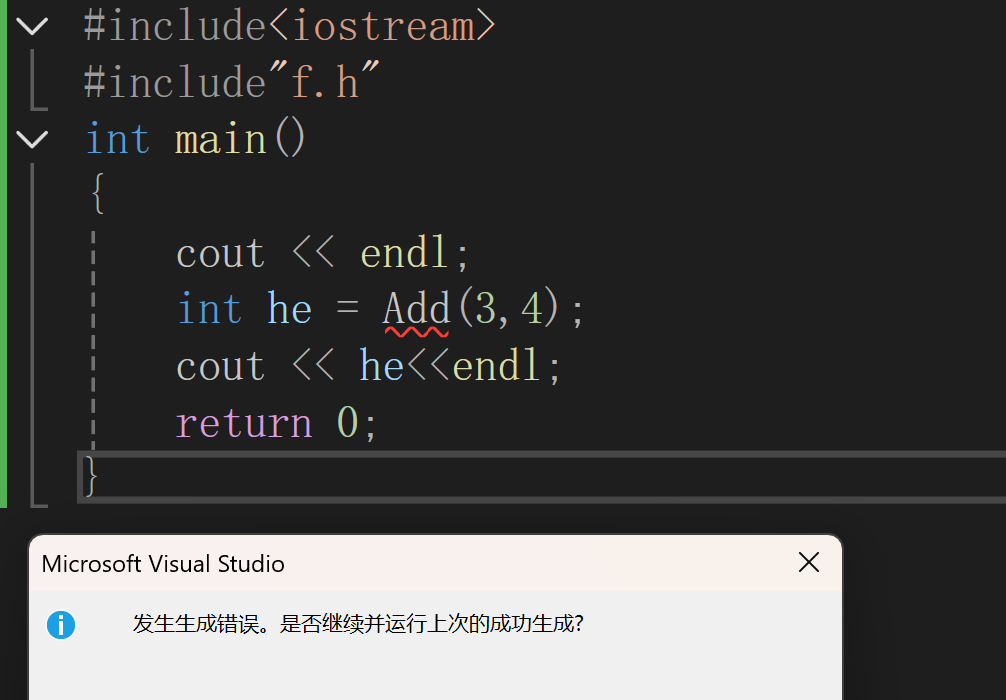
Task: Click the return keyword
Action: click(x=244, y=423)
